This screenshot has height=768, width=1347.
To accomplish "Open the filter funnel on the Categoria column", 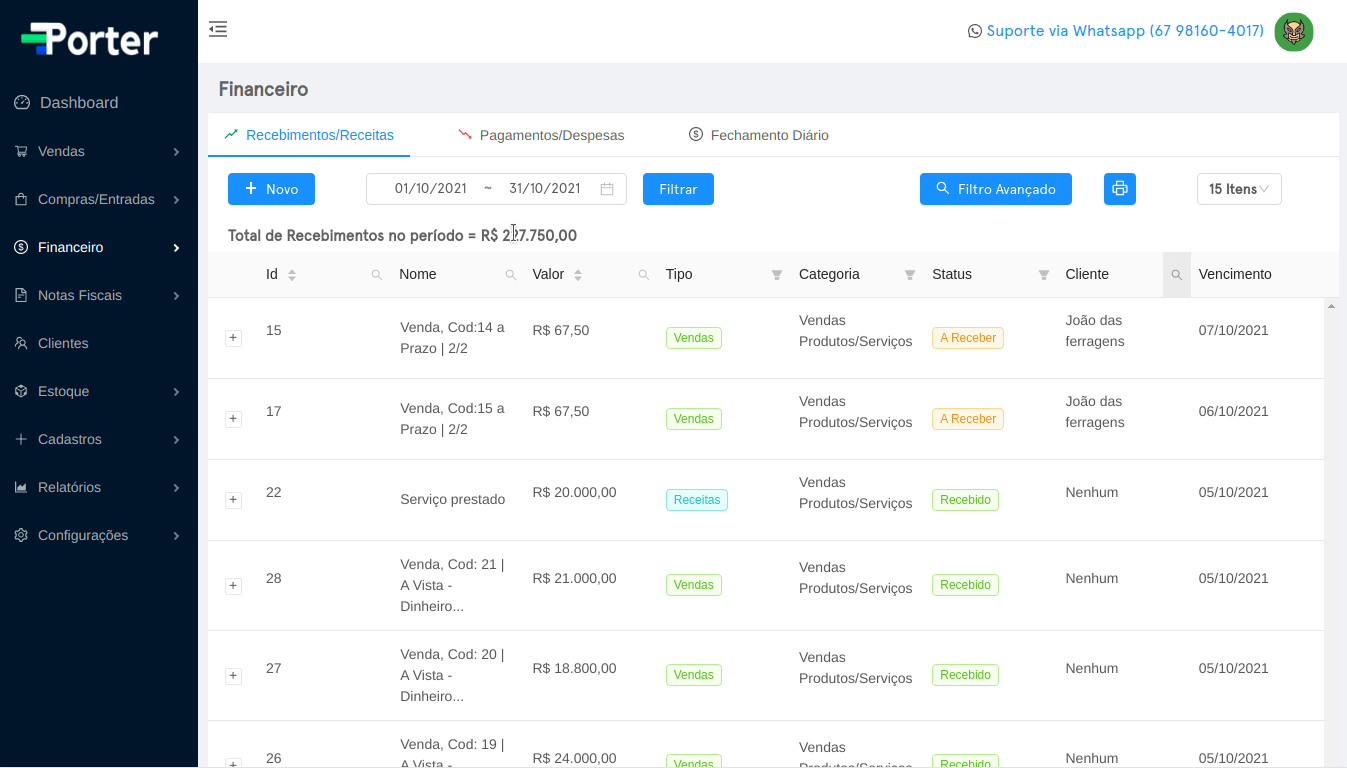I will (x=909, y=274).
